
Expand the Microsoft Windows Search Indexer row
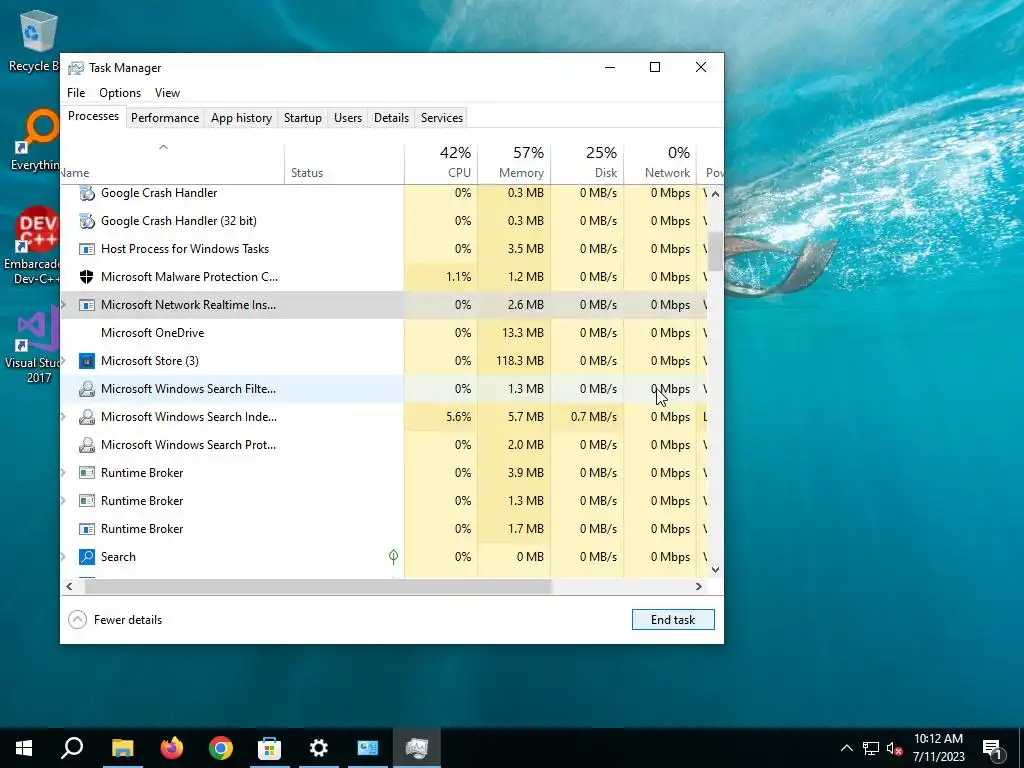tap(64, 417)
